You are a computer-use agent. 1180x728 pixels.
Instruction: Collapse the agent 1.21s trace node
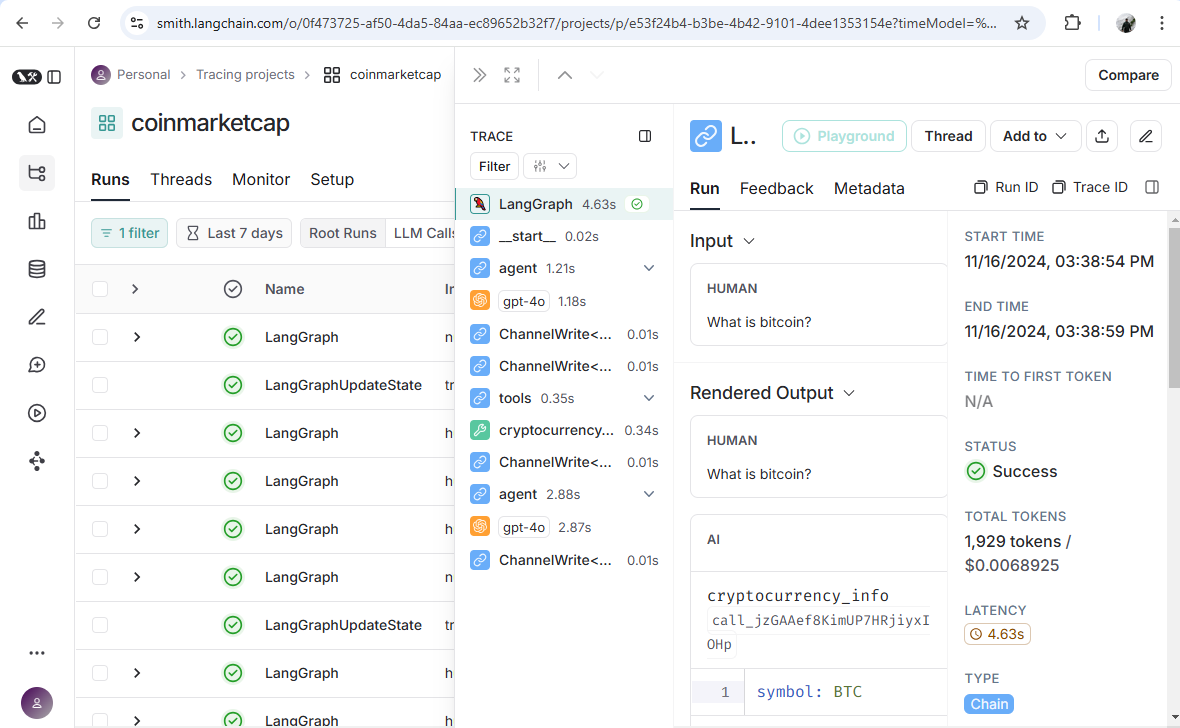pos(649,269)
